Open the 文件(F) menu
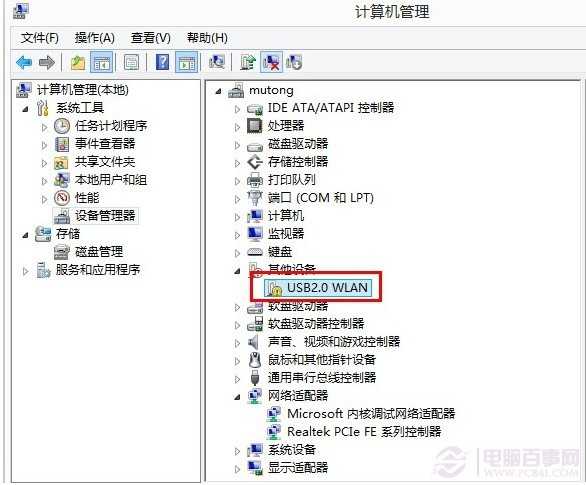 coord(40,38)
